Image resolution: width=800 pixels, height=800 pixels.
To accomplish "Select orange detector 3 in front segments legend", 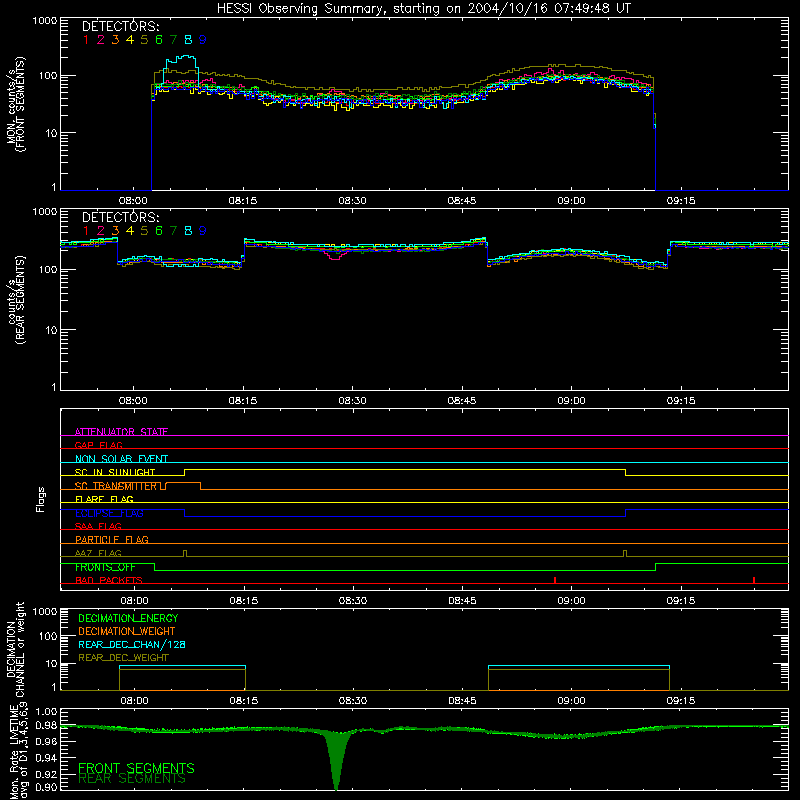I will 115,40.
